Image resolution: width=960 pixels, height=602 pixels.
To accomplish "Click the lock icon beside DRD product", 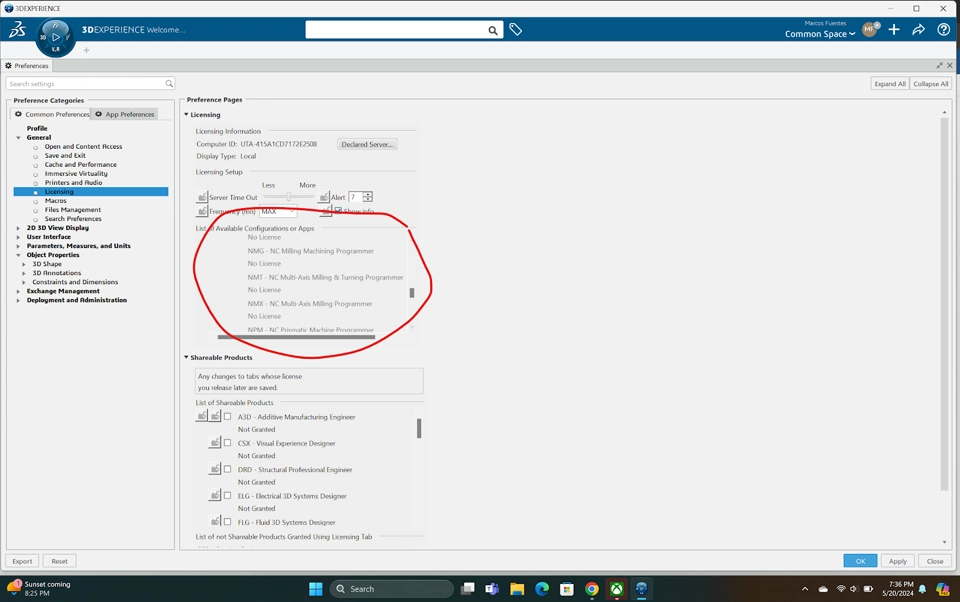I will (214, 469).
